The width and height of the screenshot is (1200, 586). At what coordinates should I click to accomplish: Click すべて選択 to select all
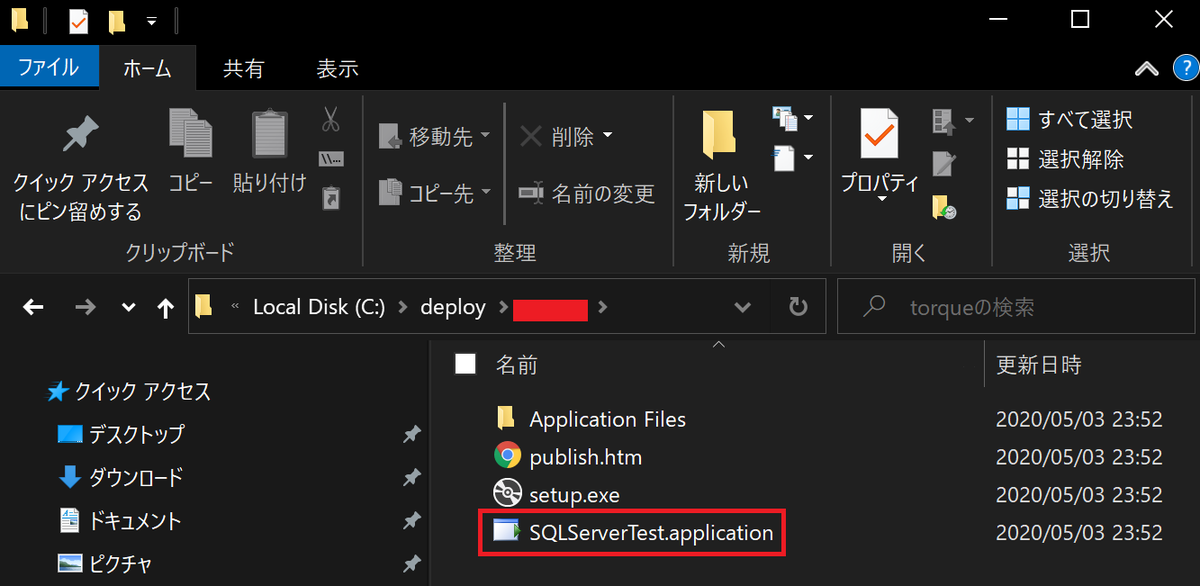tap(1069, 120)
